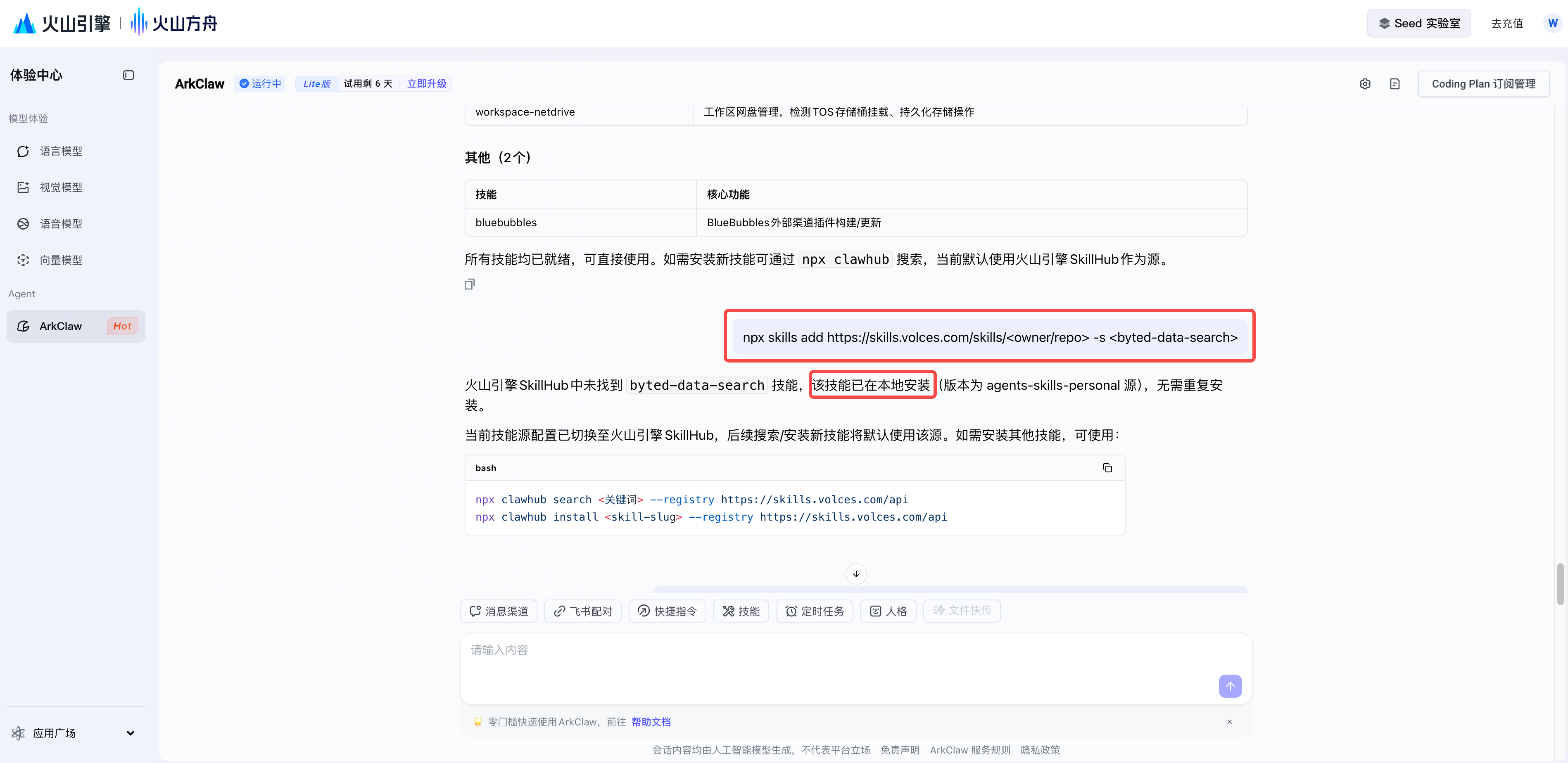Copy the bash code block

(x=1107, y=468)
